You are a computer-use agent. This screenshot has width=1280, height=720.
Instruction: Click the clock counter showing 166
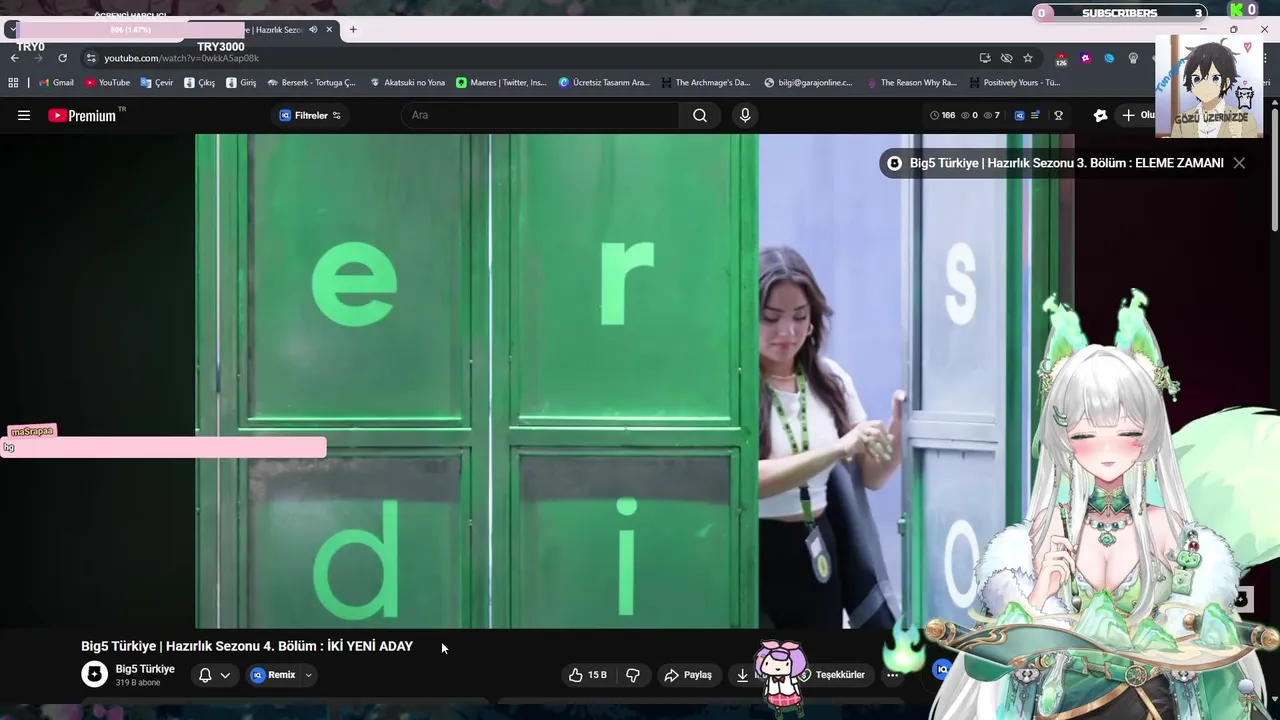point(942,115)
